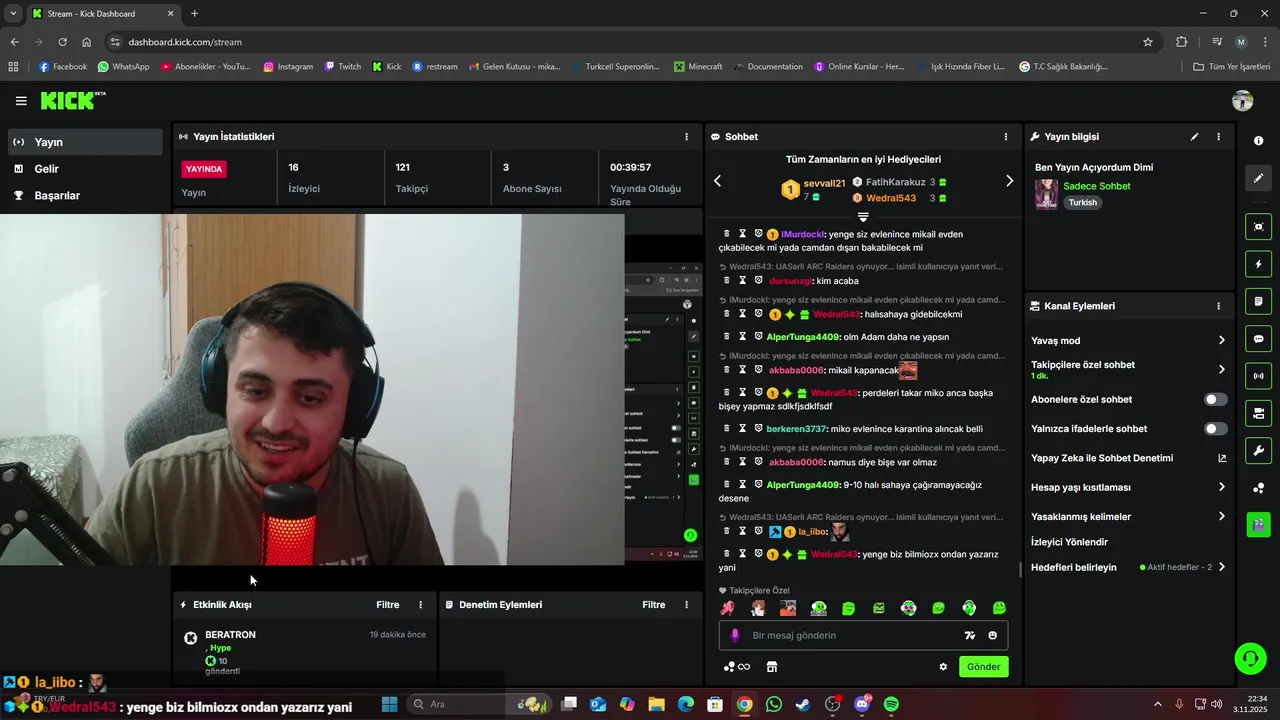Open Gelir section in left sidebar

tap(84, 169)
